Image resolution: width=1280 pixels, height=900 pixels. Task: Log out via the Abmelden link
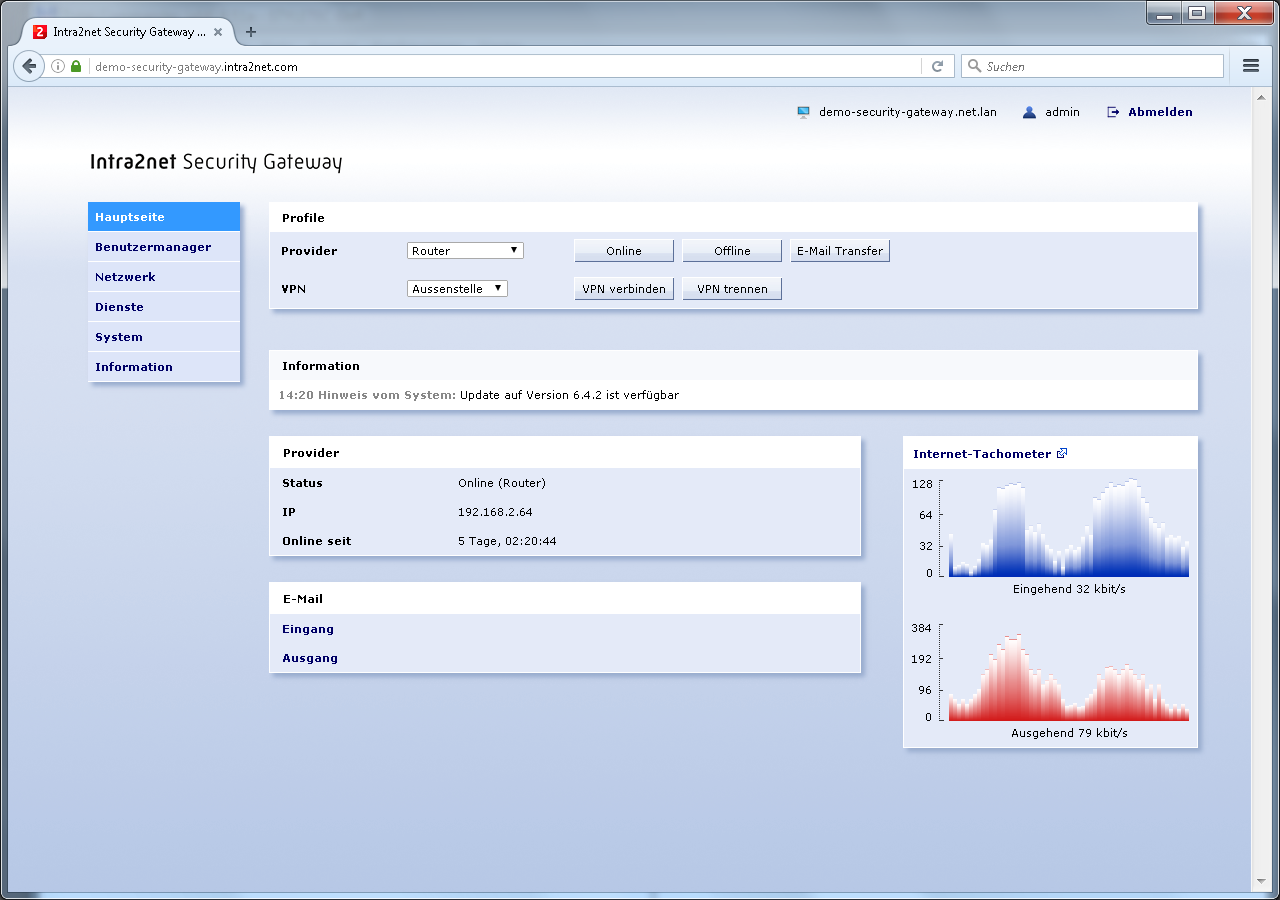coord(1160,113)
